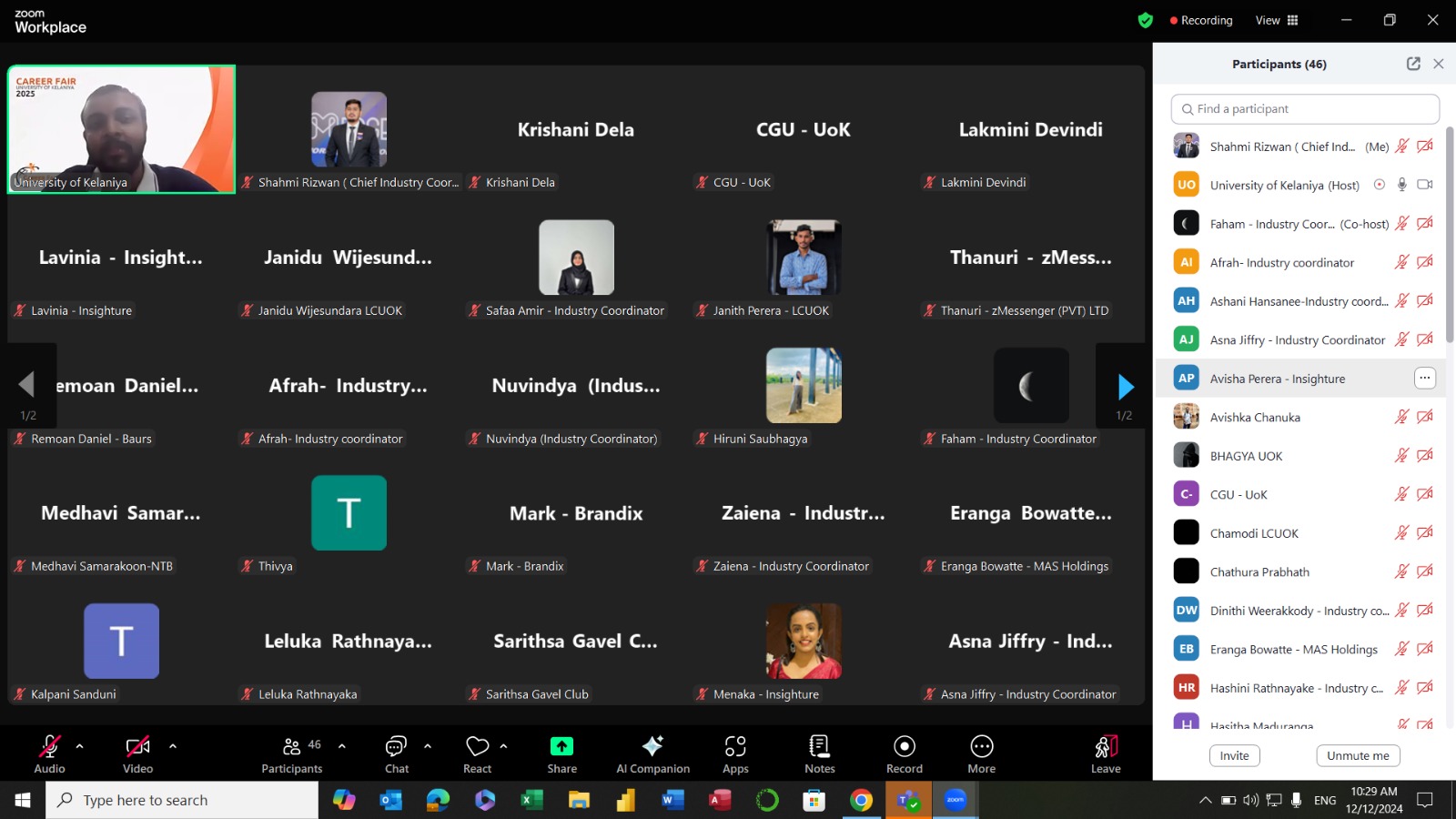Click the Recording indicator
1456x819 pixels.
point(1201,20)
